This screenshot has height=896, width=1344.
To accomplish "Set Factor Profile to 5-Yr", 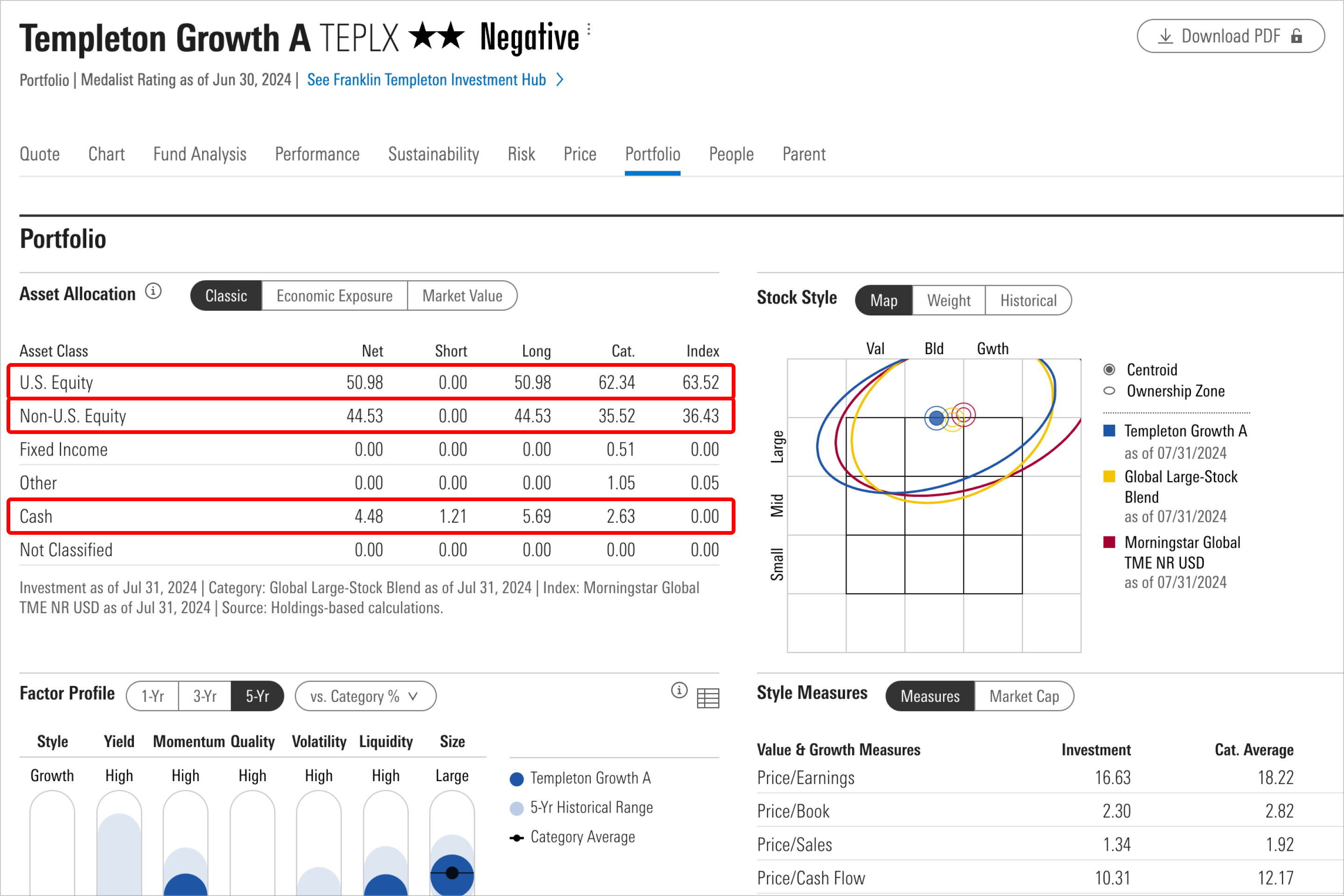I will [257, 696].
